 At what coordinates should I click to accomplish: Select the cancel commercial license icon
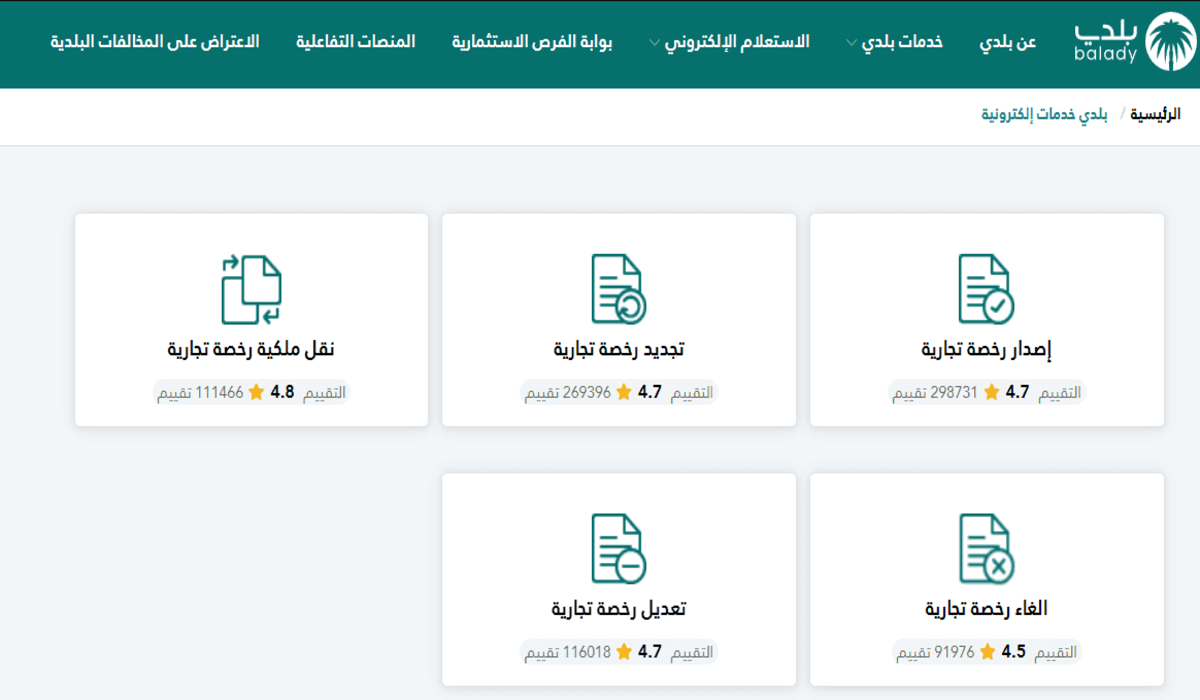click(x=985, y=548)
